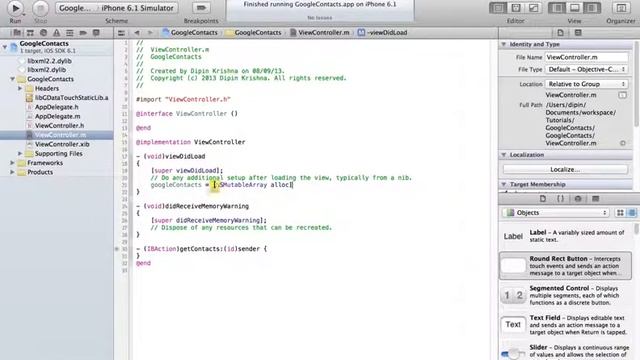
Task: Show the Breakpoint navigator
Action: pyautogui.click(x=83, y=33)
